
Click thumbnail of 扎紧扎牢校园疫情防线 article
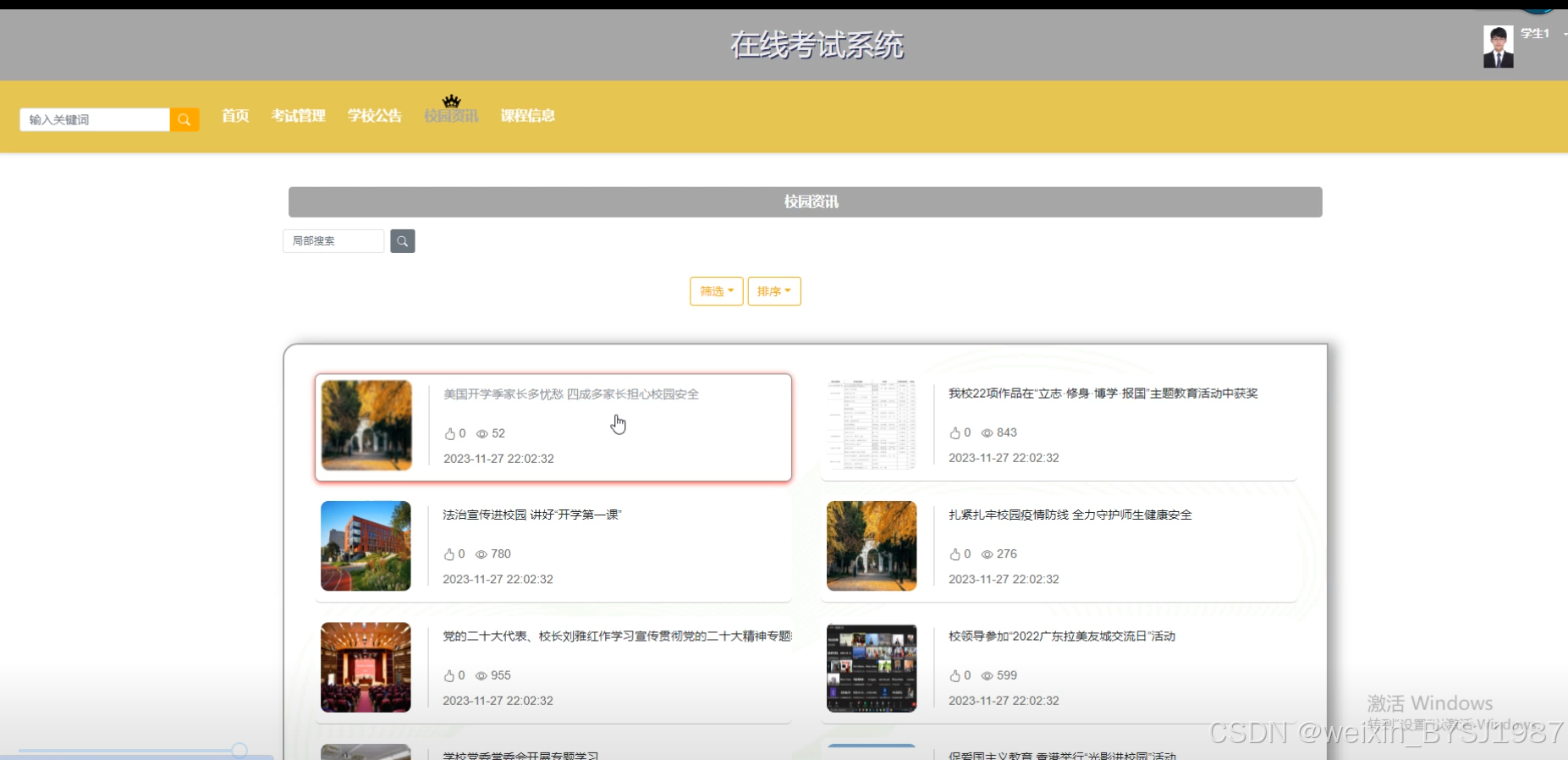coord(872,546)
